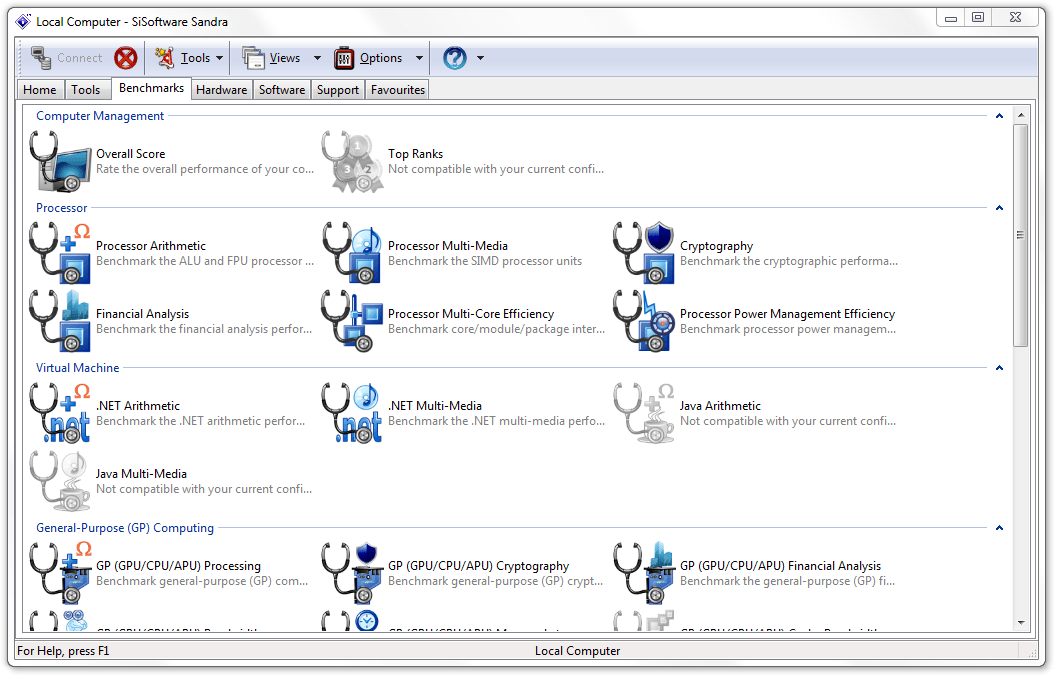Open the Views dropdown arrow
The height and width of the screenshot is (676, 1056).
(x=317, y=58)
